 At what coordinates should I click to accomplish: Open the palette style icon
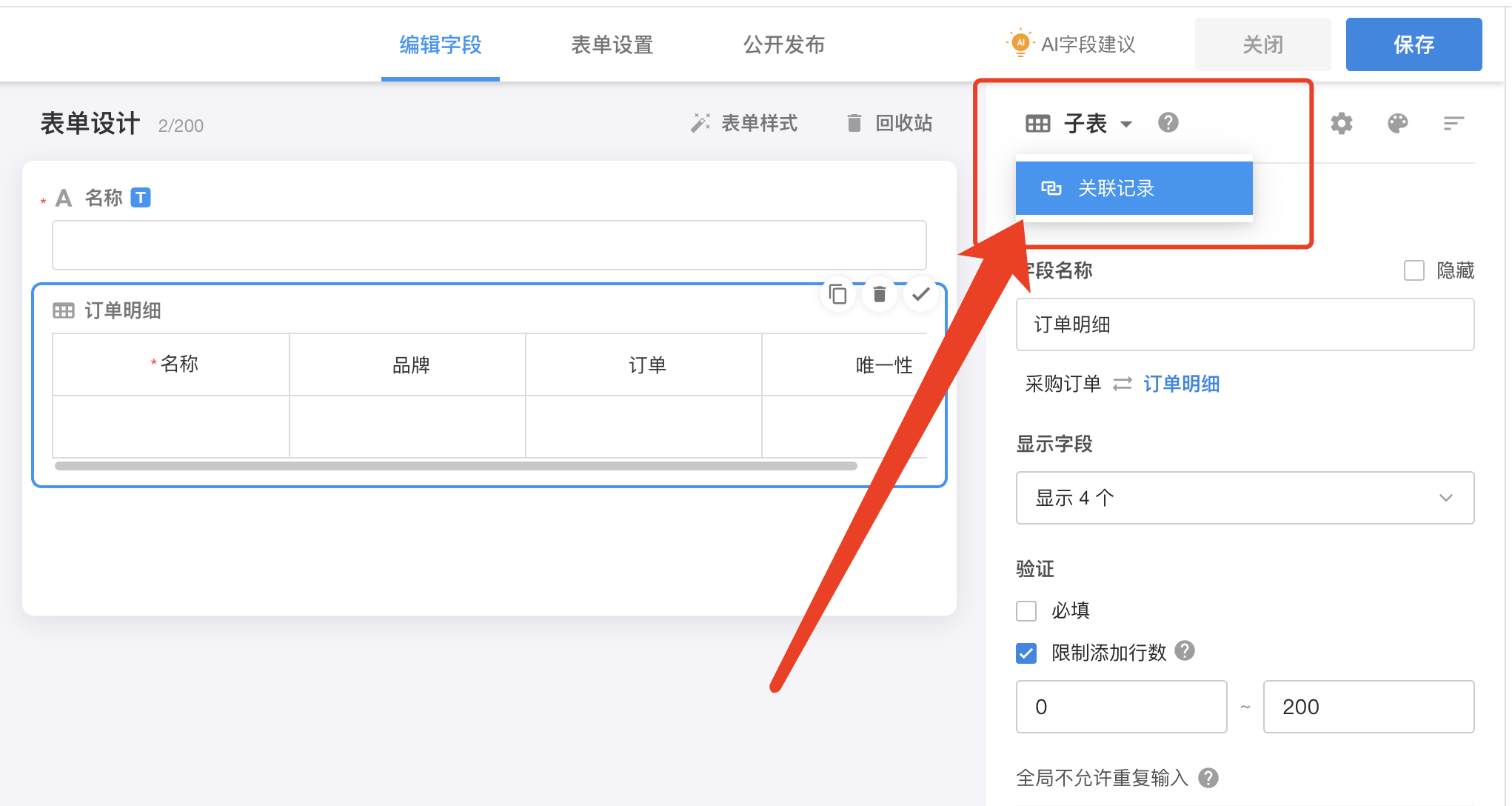(x=1397, y=123)
